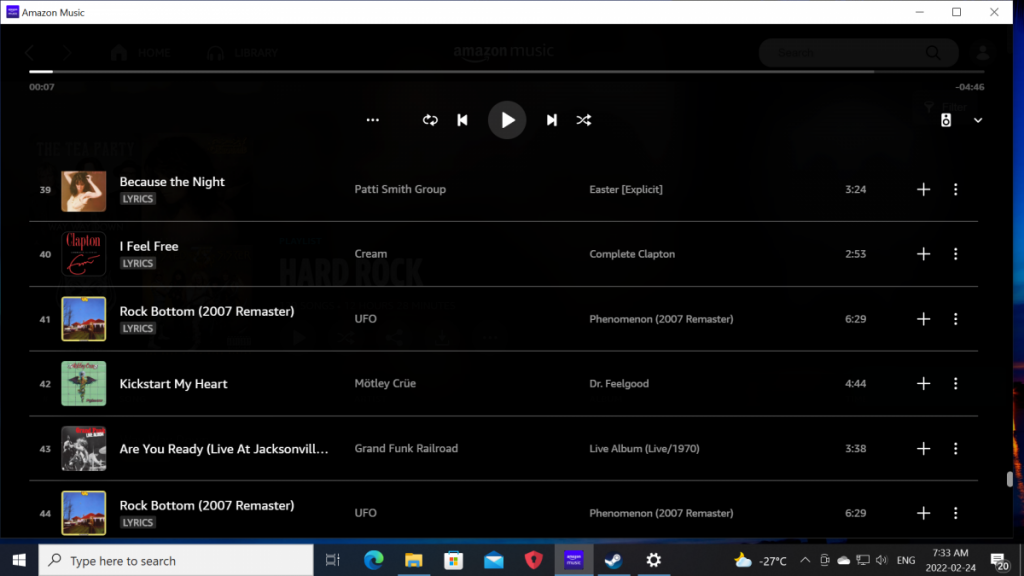Add Are You Ready to library
Viewport: 1024px width, 576px height.
(923, 449)
